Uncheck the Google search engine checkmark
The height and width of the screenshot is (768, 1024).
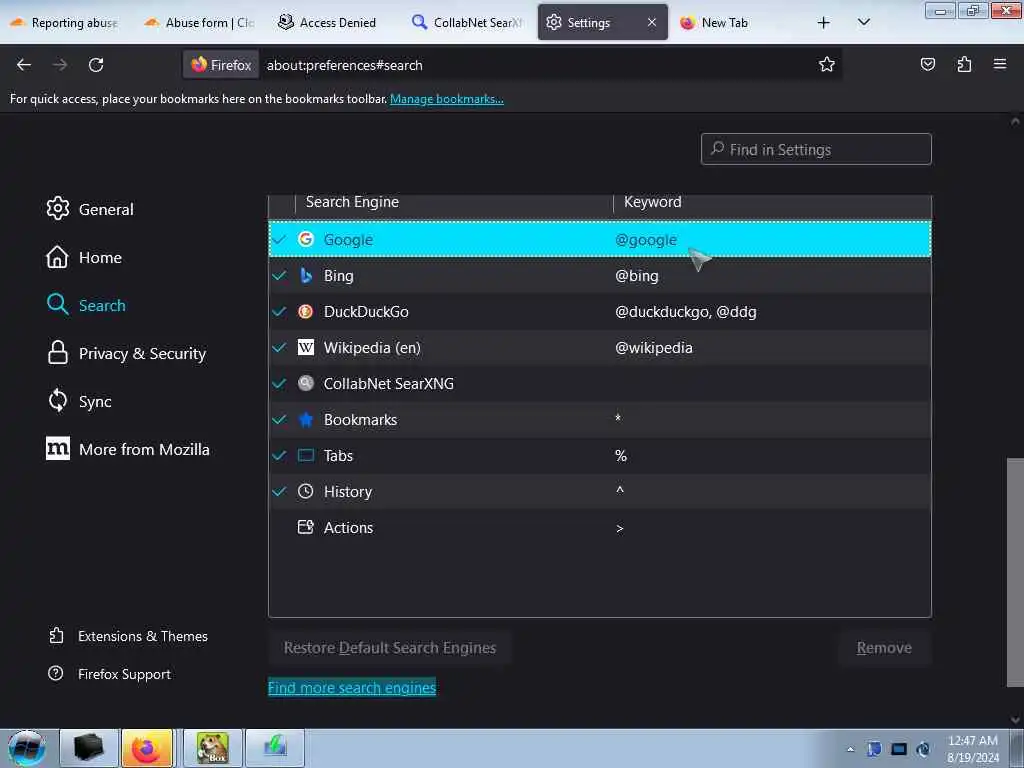coord(280,240)
